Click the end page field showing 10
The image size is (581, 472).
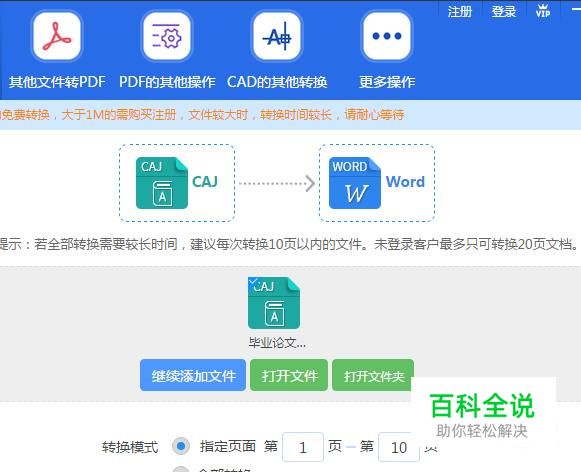click(399, 447)
